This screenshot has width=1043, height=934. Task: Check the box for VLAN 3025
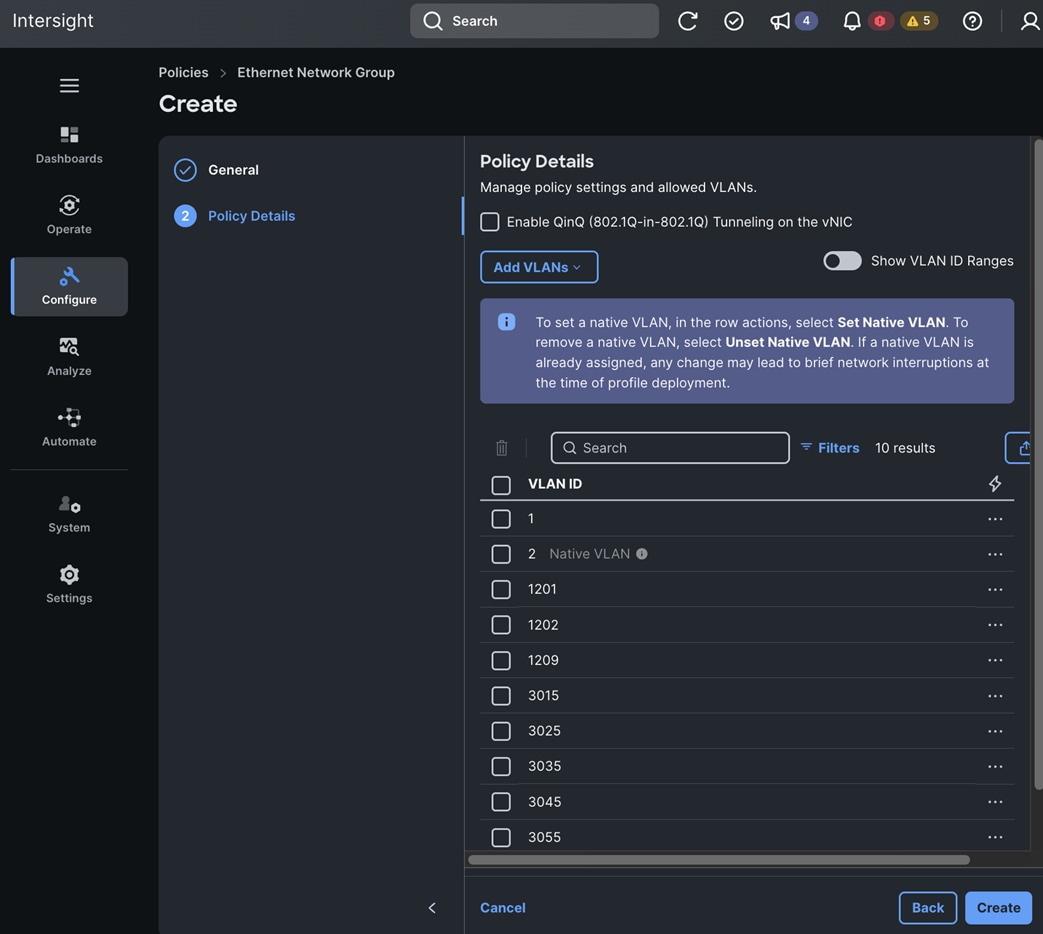click(x=501, y=731)
